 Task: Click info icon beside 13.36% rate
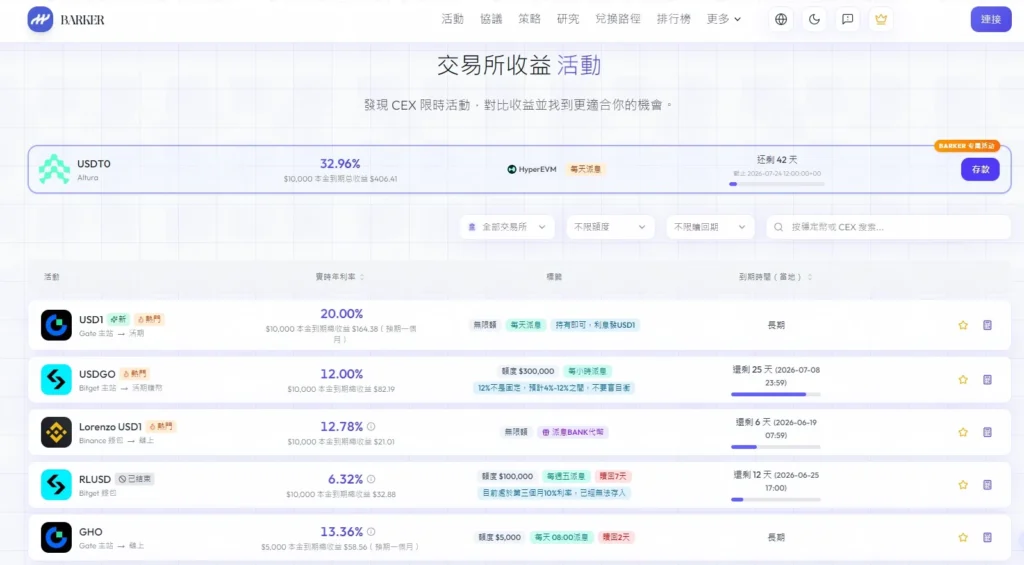(x=371, y=532)
